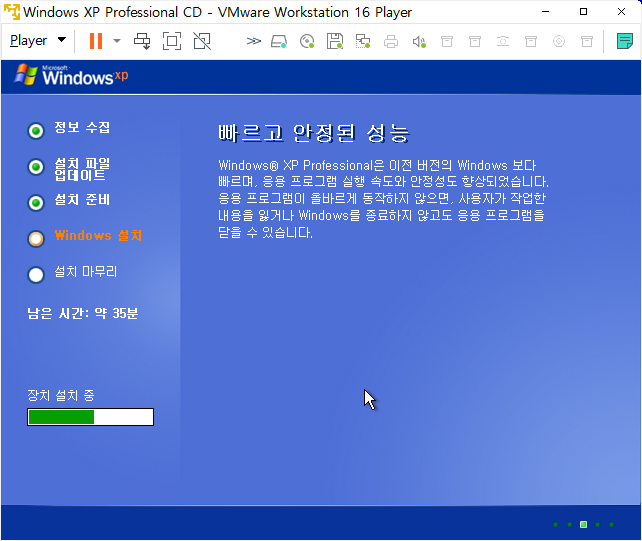Select the orange 'Windows 설치' step indicator
This screenshot has height=541, width=642.
36,238
